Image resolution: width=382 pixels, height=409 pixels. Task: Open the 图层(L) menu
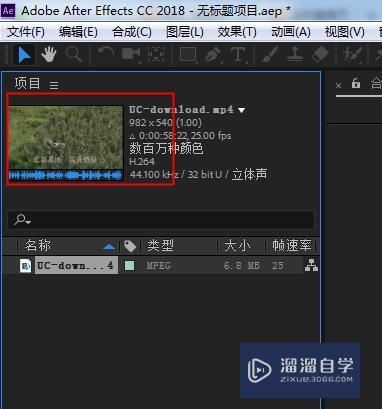(185, 32)
